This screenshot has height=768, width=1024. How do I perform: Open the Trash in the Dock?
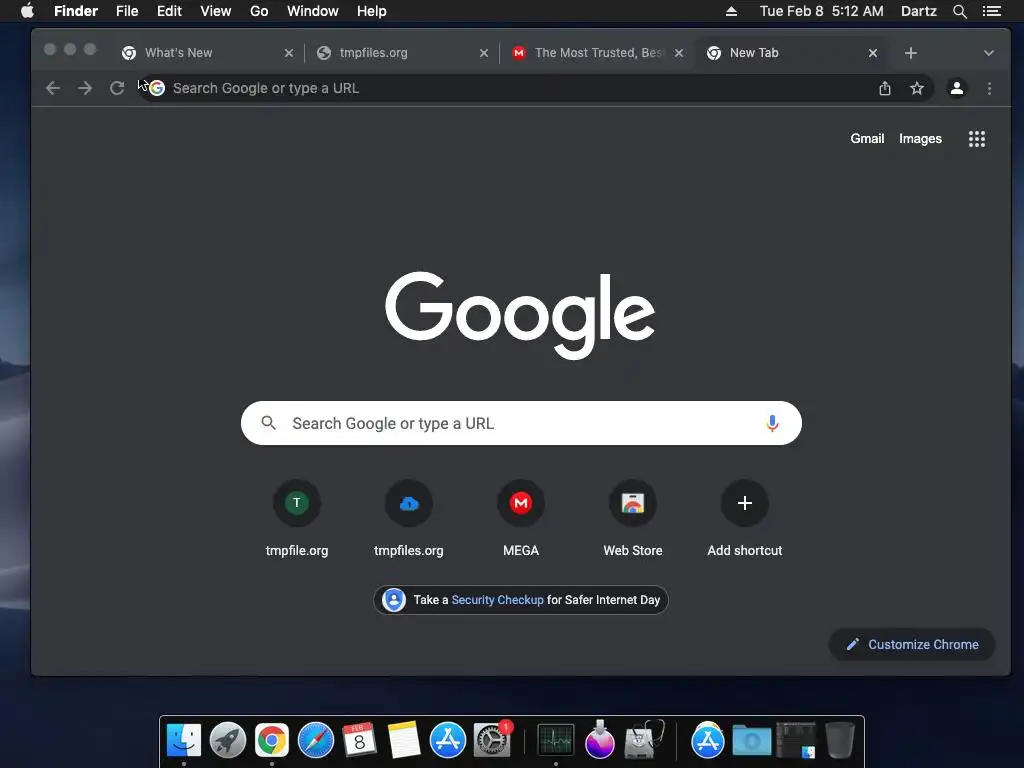pos(840,740)
